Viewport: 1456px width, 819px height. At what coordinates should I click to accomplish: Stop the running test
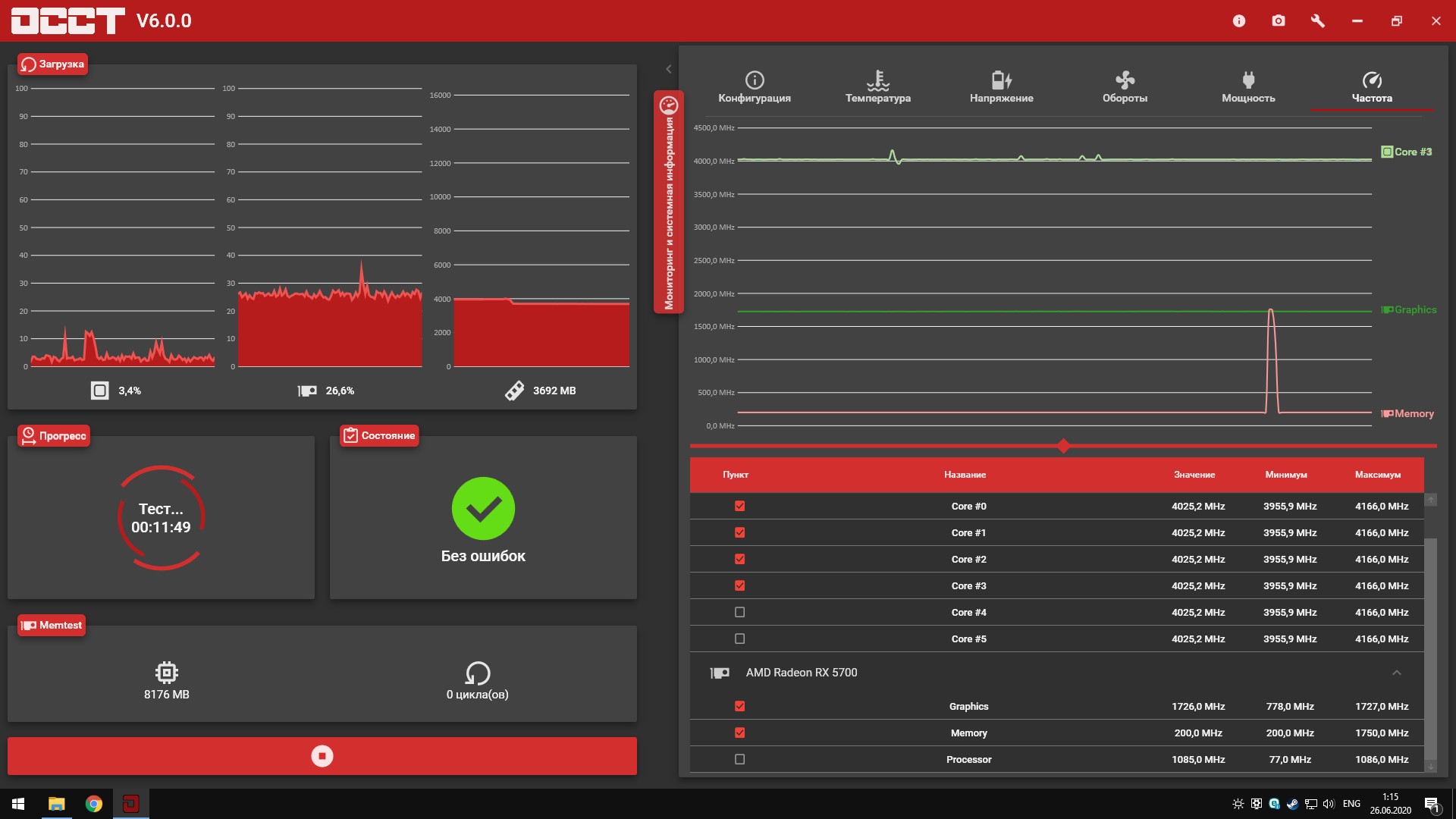[322, 756]
